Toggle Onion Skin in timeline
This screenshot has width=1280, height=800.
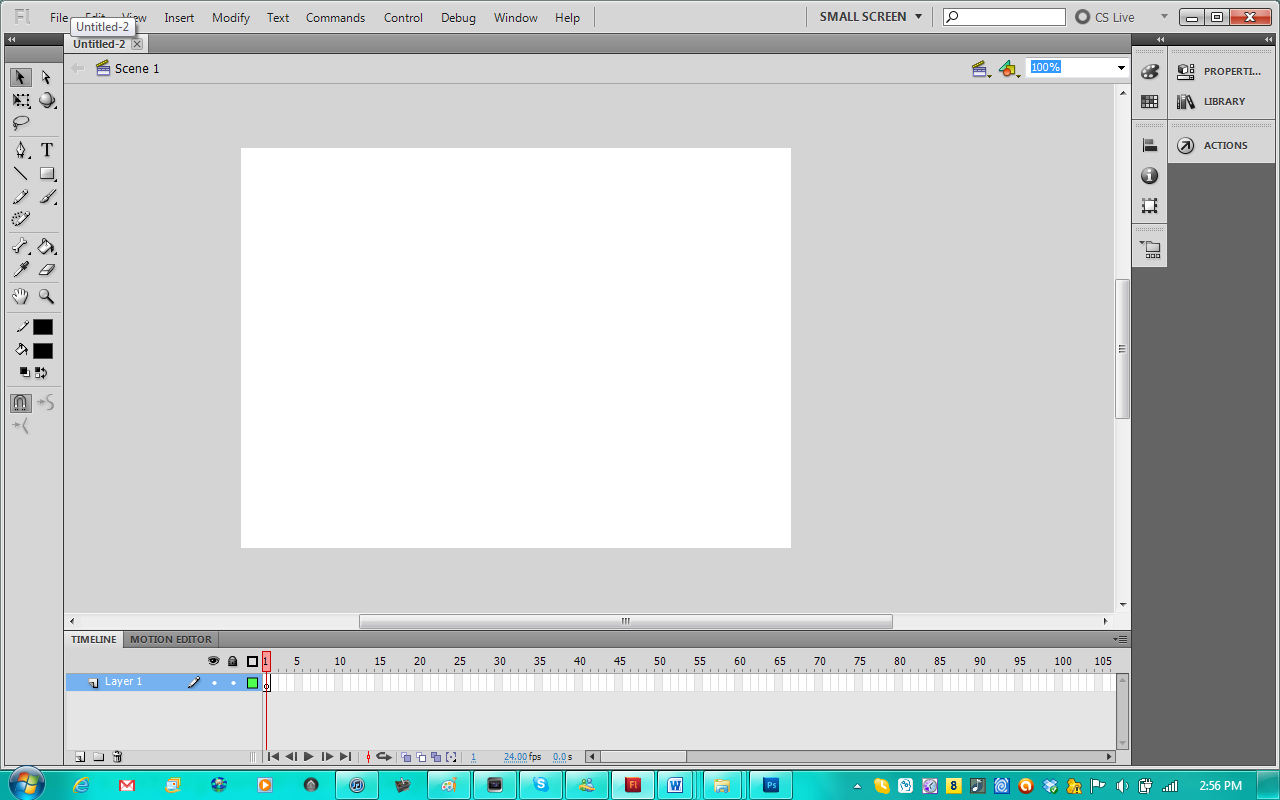[x=406, y=757]
